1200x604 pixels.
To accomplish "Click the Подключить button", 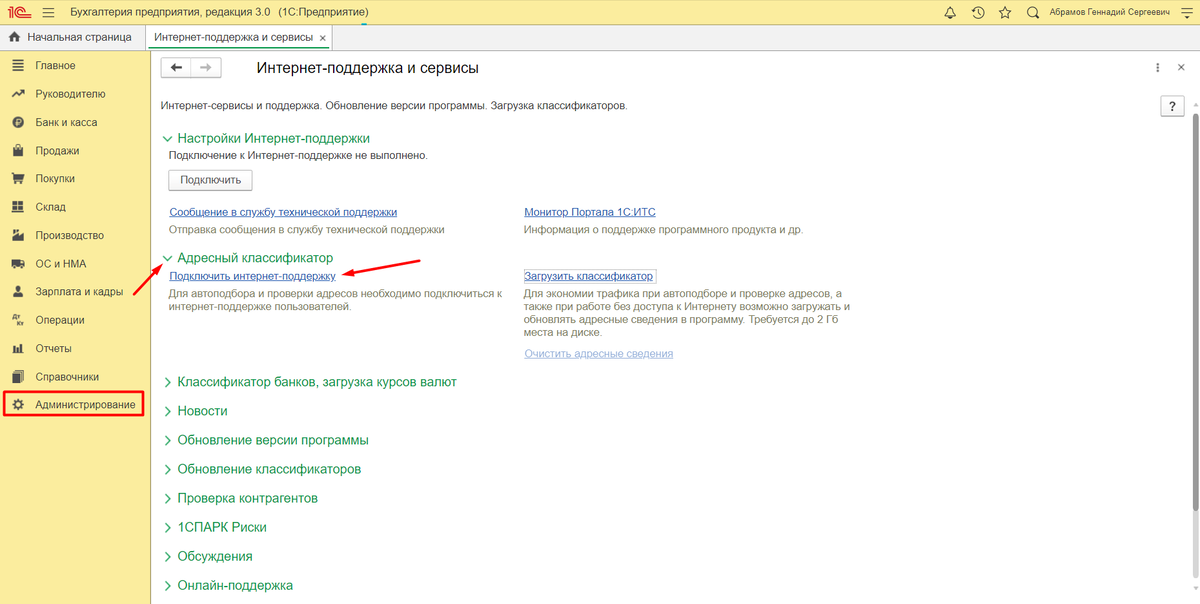I will point(210,180).
